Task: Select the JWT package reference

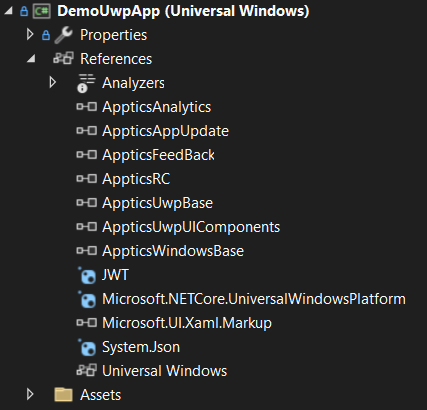Action: point(115,275)
